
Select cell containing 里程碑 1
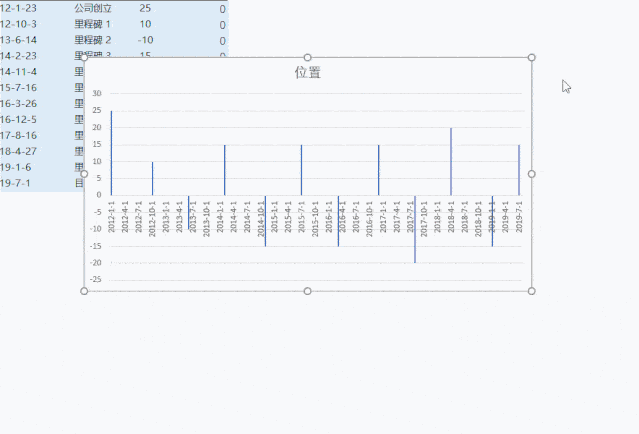(93, 24)
